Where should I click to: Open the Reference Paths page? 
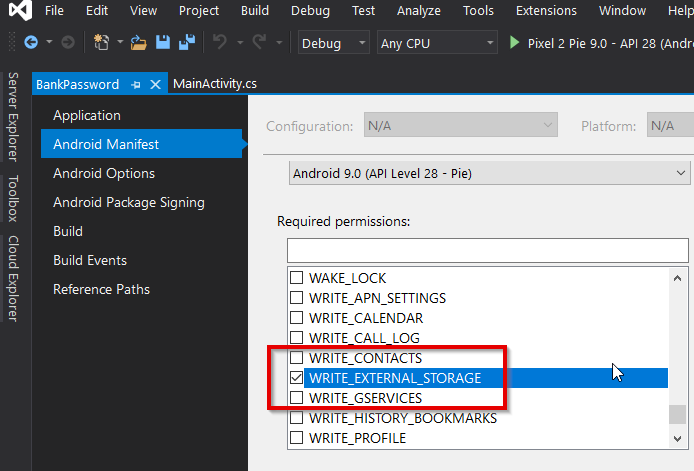[x=101, y=289]
